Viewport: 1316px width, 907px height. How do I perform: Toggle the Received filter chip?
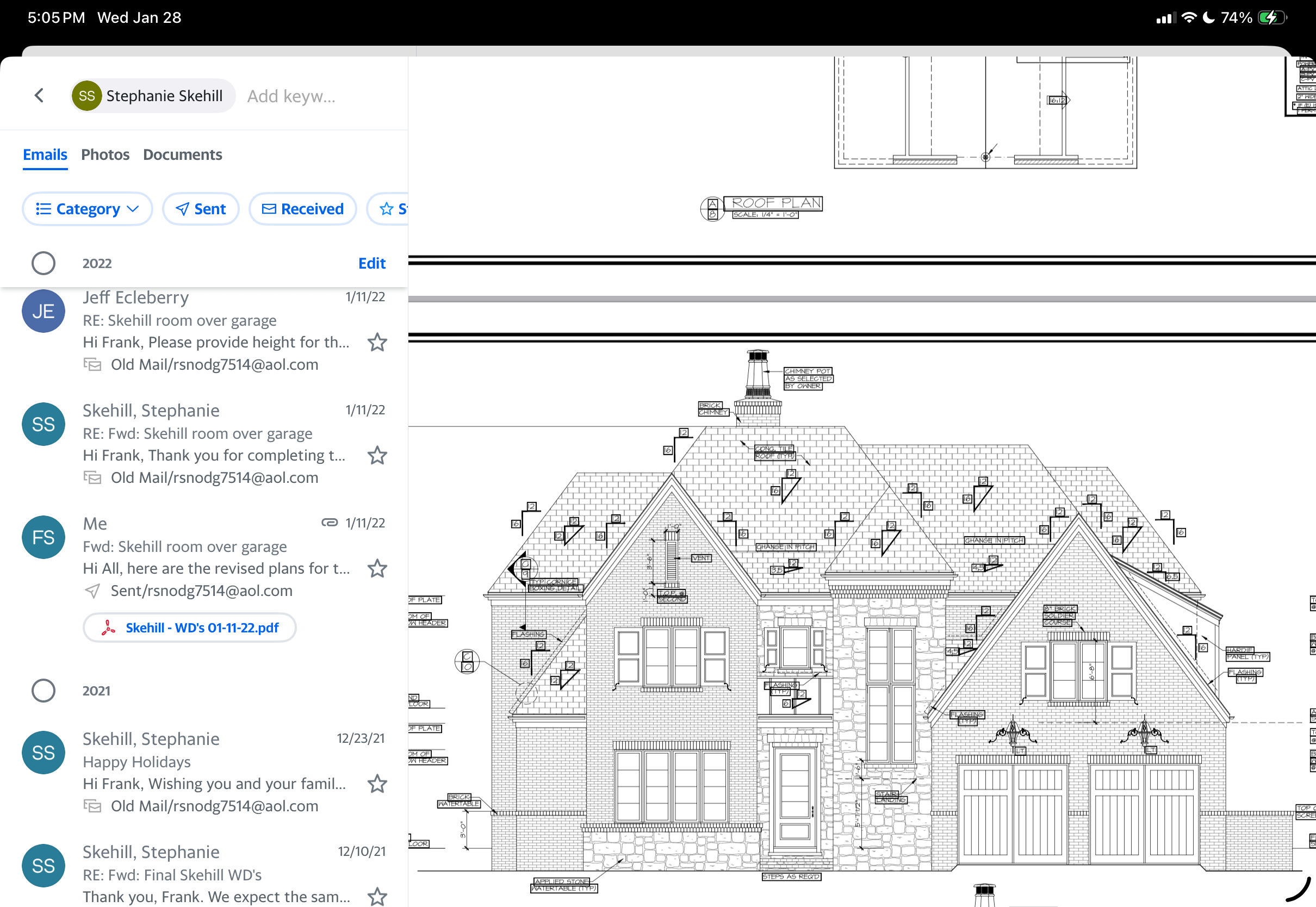click(302, 209)
